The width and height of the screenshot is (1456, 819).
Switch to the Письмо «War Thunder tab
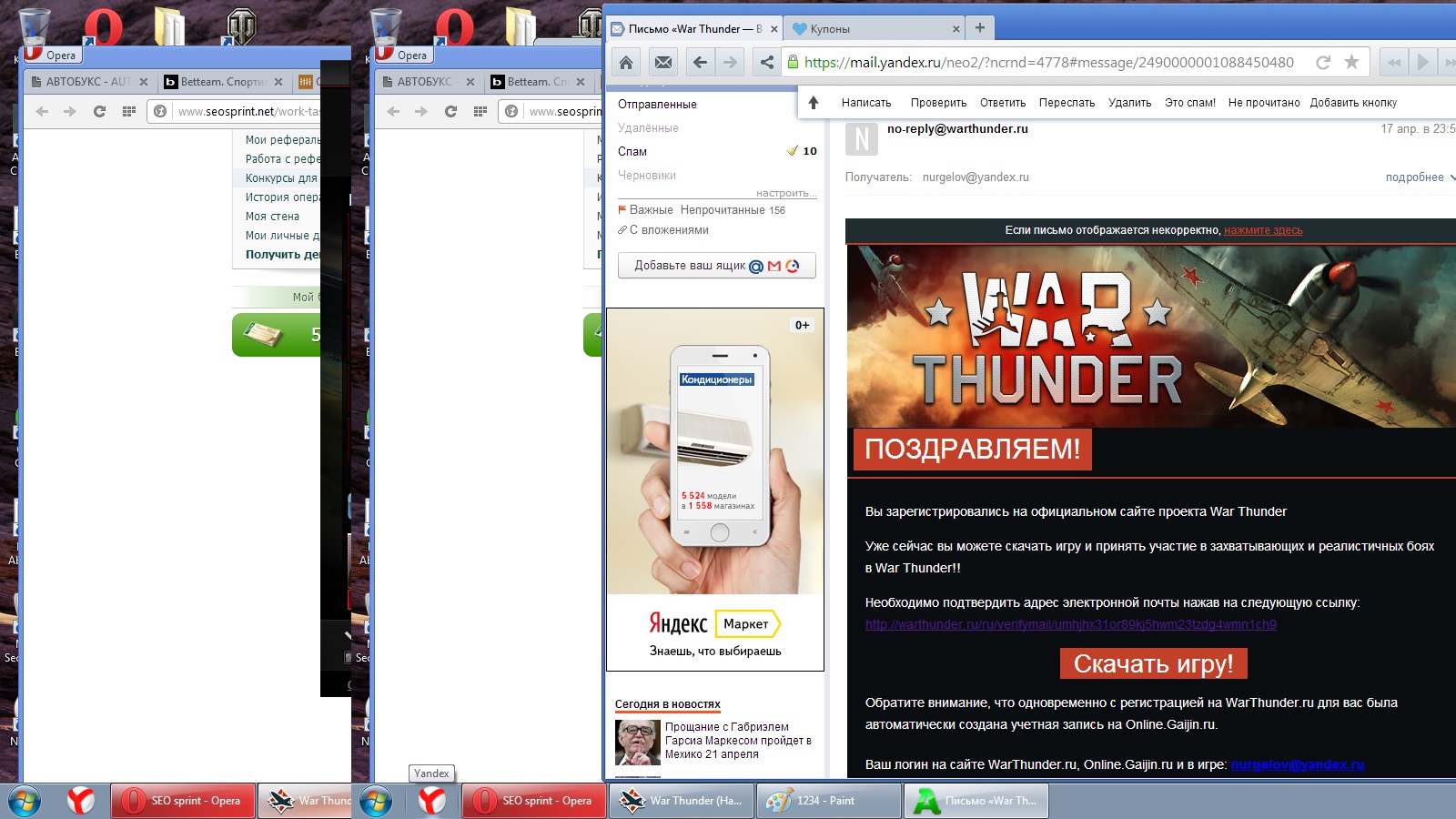[694, 29]
